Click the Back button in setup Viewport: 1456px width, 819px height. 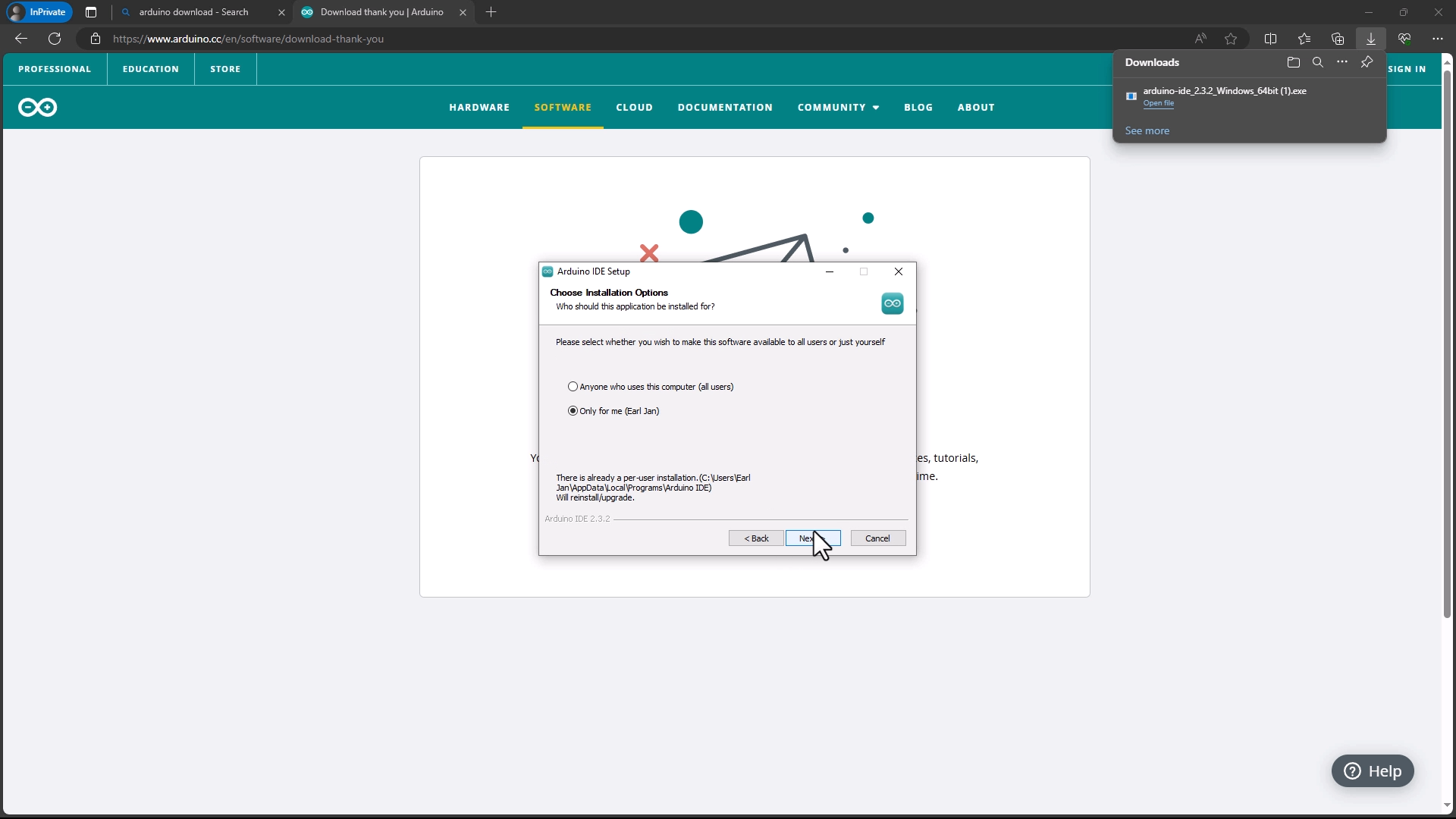[x=756, y=538]
